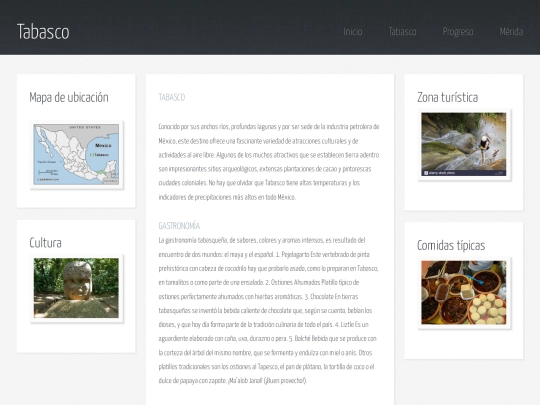The image size is (540, 405).
Task: Open the Inicio navigation link
Action: [x=353, y=32]
